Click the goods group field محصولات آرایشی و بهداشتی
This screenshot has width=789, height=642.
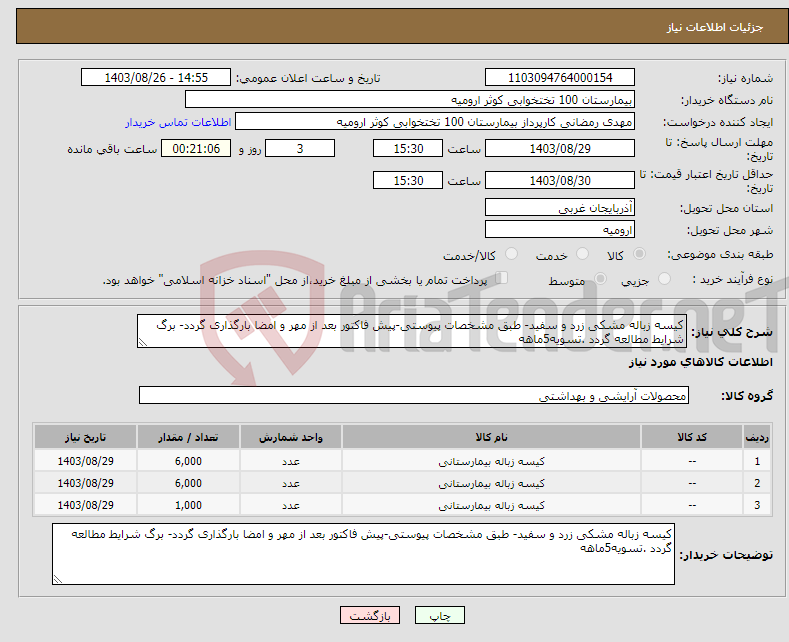(x=414, y=395)
